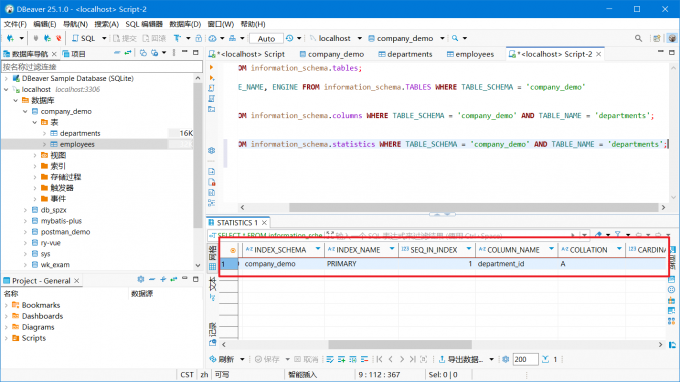
Task: Collapse the localhost connection node
Action: [6, 89]
